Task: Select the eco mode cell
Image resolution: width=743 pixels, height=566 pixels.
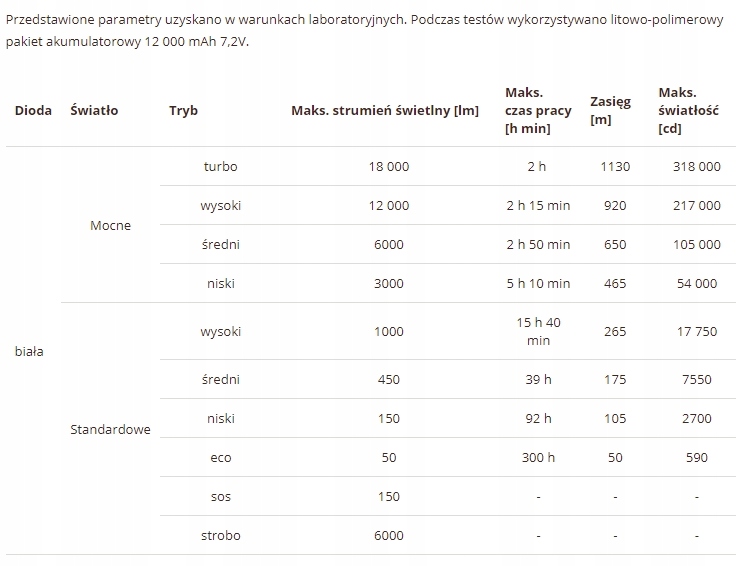Action: coord(220,457)
